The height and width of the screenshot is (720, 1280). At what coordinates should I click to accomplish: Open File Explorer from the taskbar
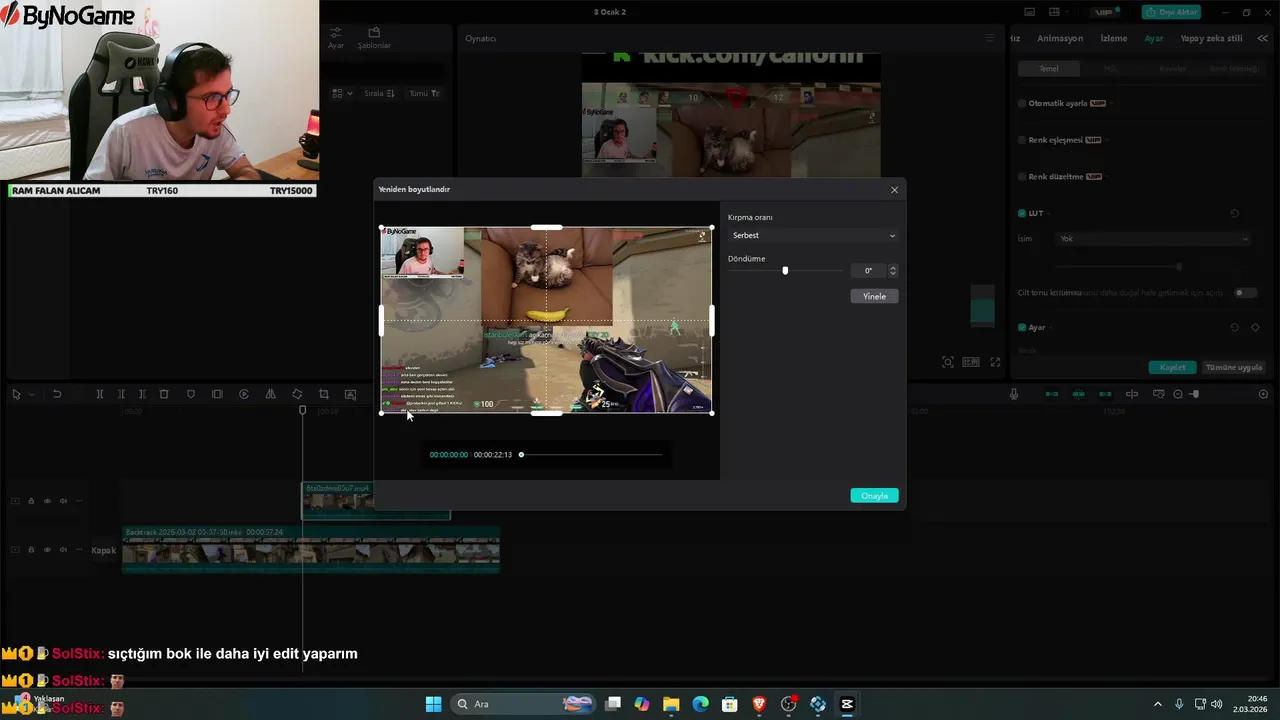point(671,704)
